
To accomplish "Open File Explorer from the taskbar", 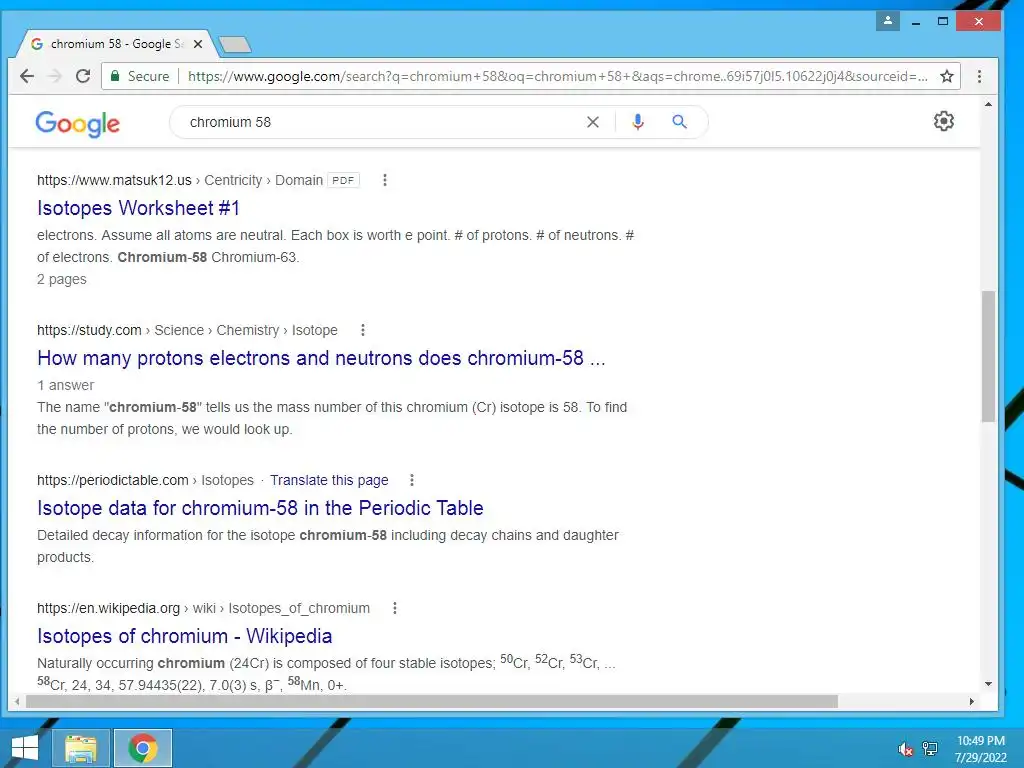I will click(81, 748).
